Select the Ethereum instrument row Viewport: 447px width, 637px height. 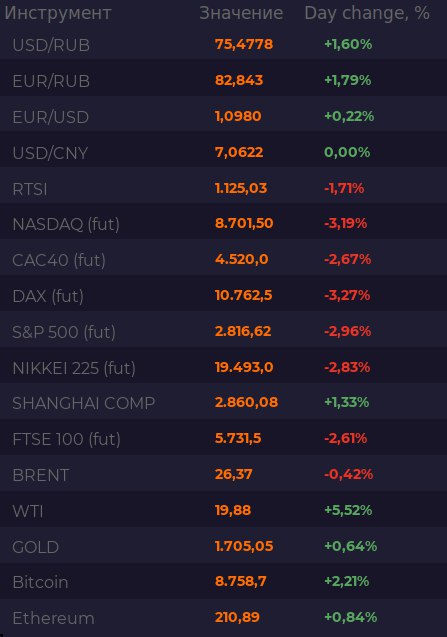[224, 618]
